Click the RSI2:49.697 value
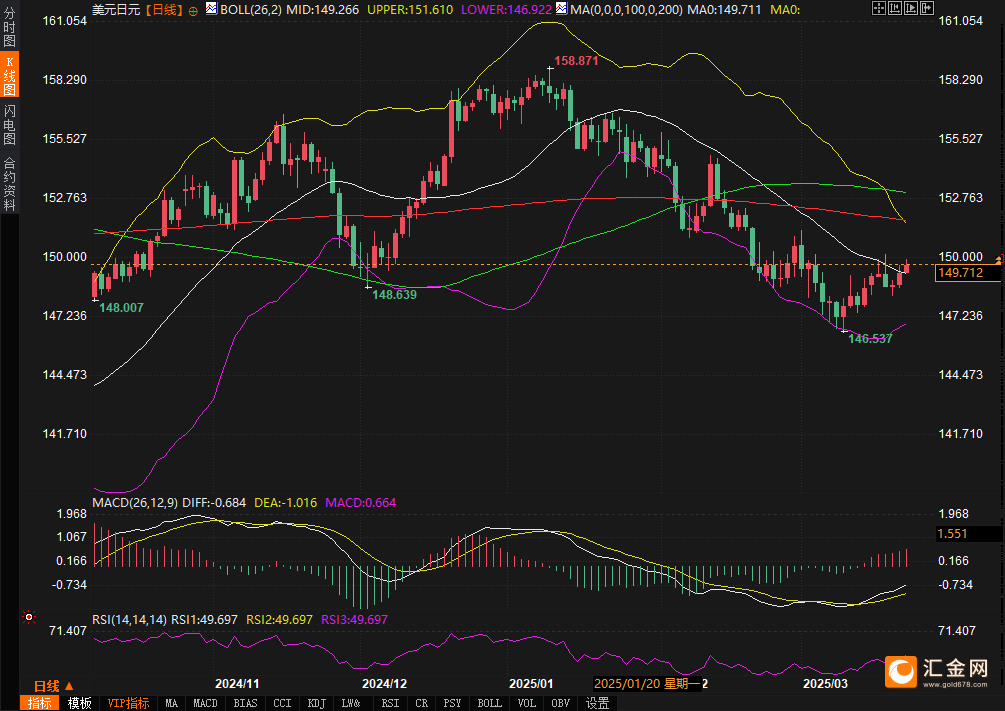The height and width of the screenshot is (711, 1005). (279, 620)
